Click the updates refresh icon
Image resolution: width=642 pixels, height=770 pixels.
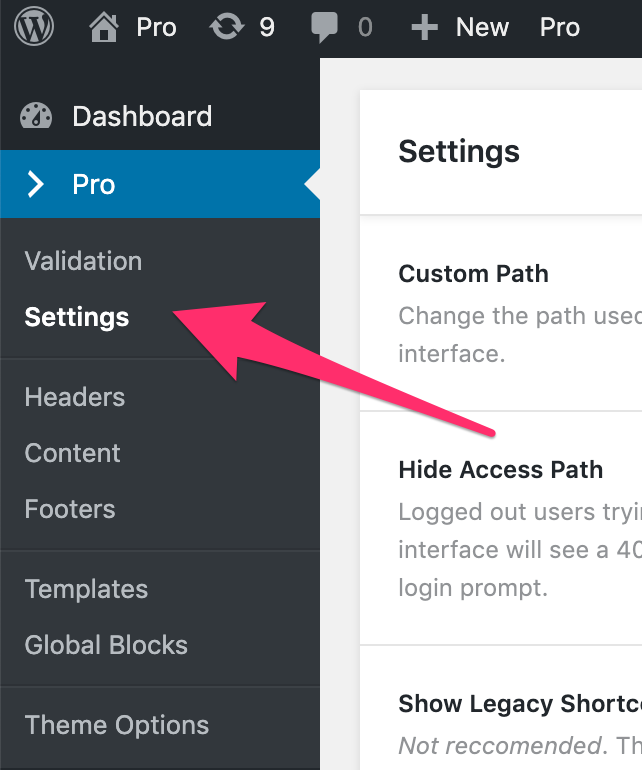(x=227, y=27)
